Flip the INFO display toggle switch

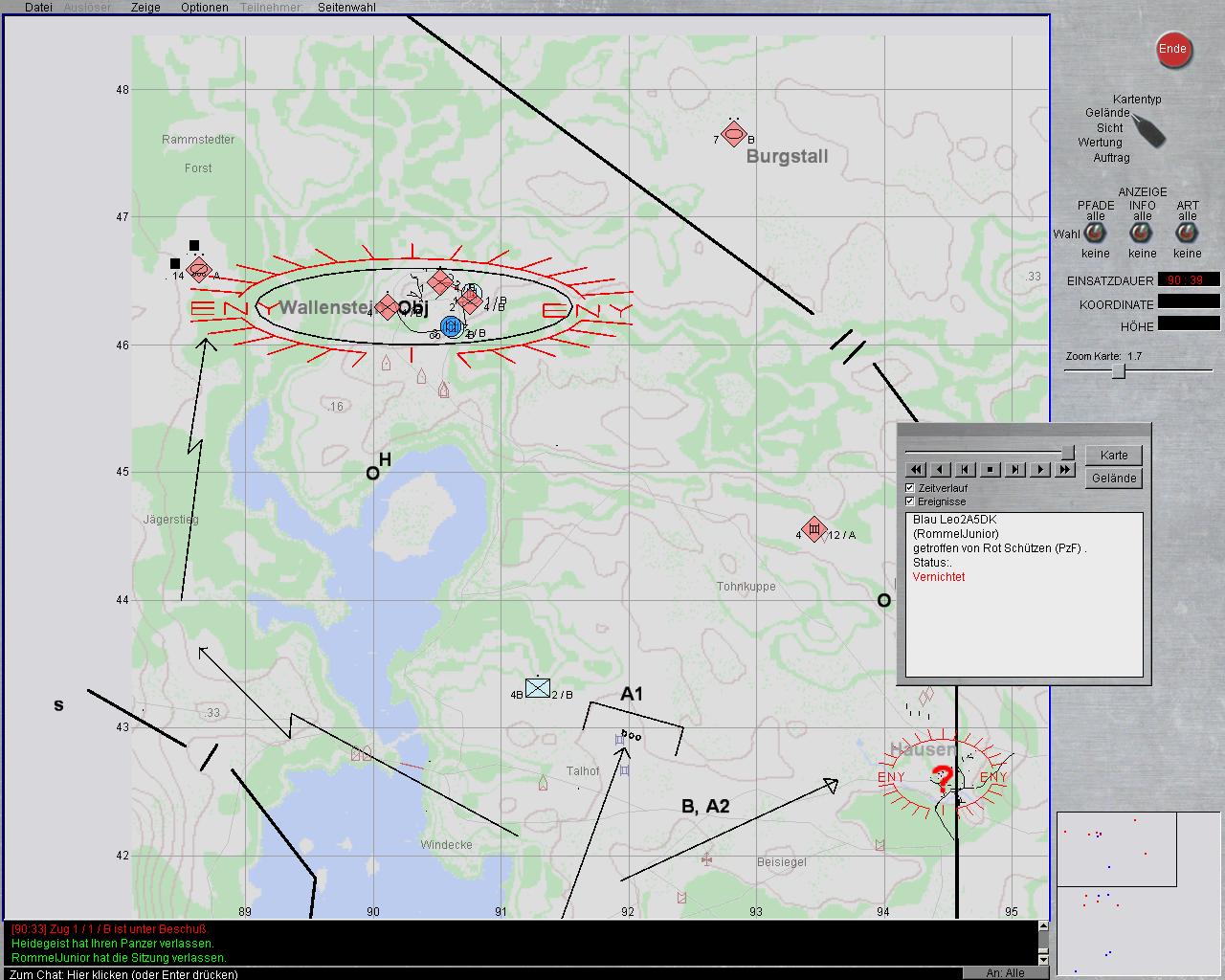1142,234
